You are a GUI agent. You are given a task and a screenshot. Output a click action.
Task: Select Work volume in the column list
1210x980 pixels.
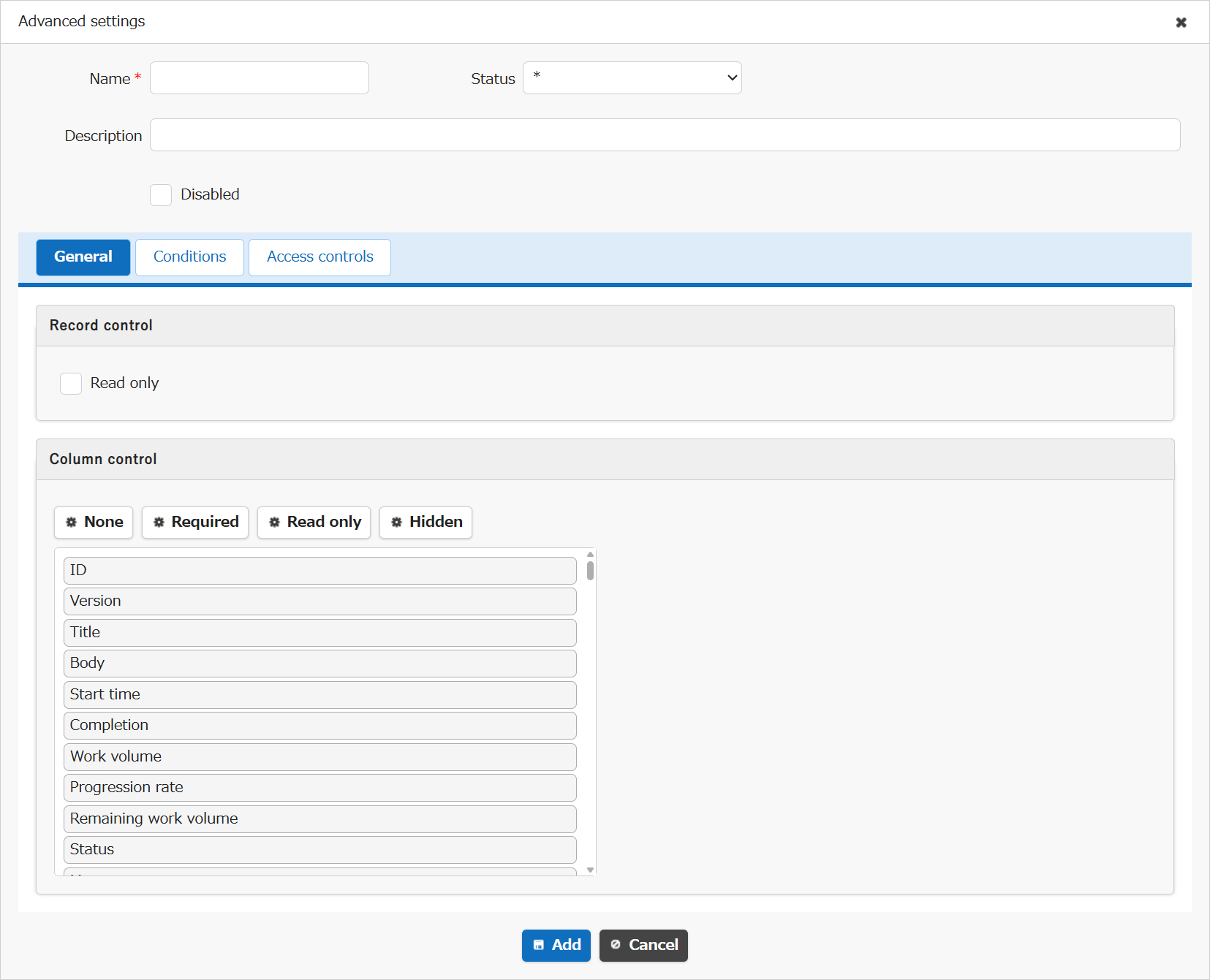(x=320, y=757)
